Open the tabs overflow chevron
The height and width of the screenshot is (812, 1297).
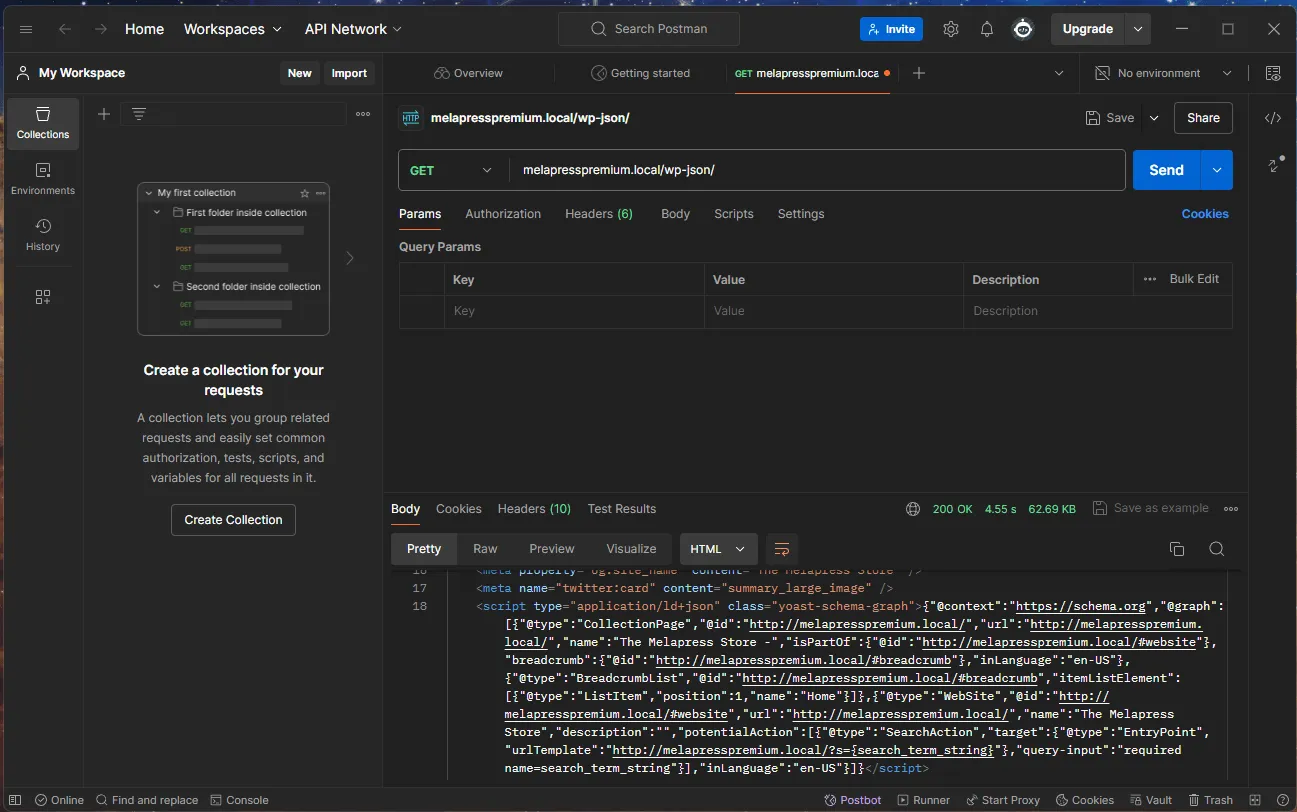(x=1059, y=73)
